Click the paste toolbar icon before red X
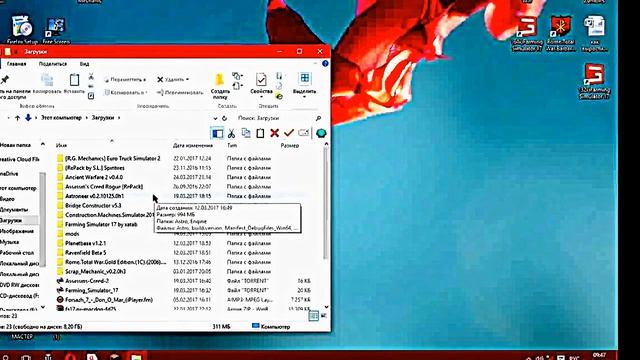 (x=260, y=133)
